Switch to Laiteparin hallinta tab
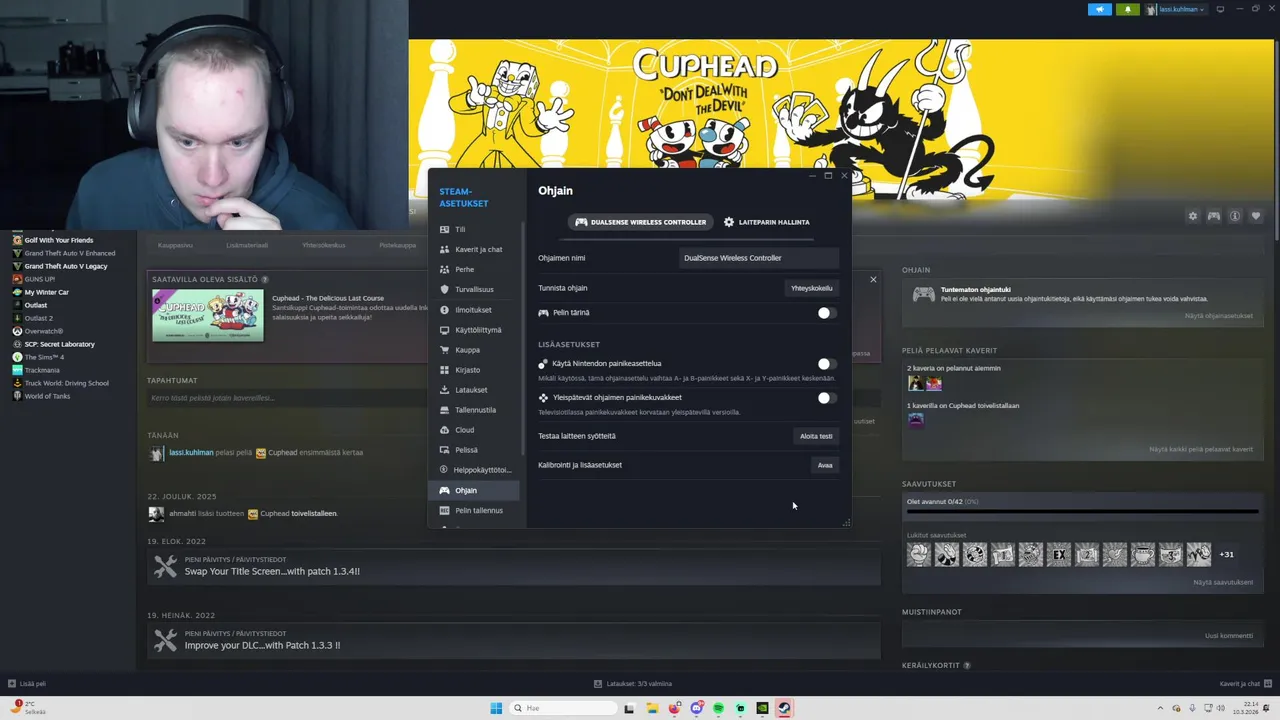The image size is (1280, 720). (x=767, y=222)
